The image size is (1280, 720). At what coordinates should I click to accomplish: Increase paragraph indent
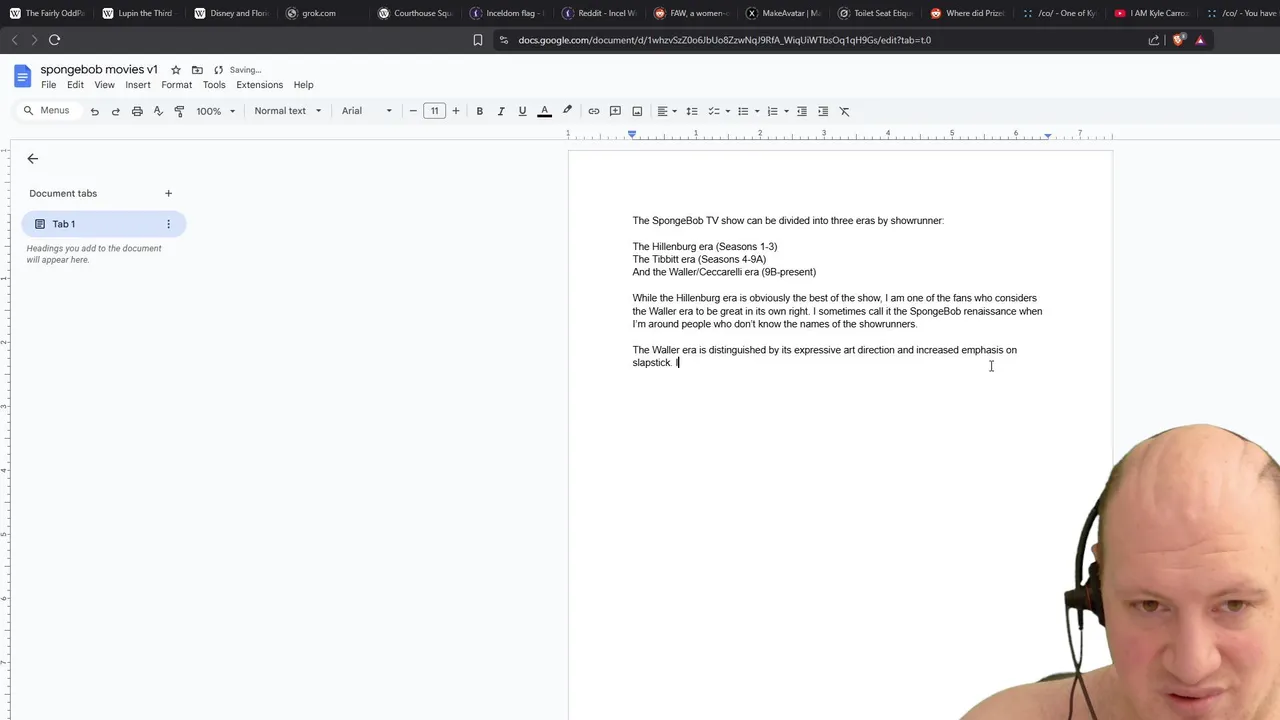coord(823,111)
